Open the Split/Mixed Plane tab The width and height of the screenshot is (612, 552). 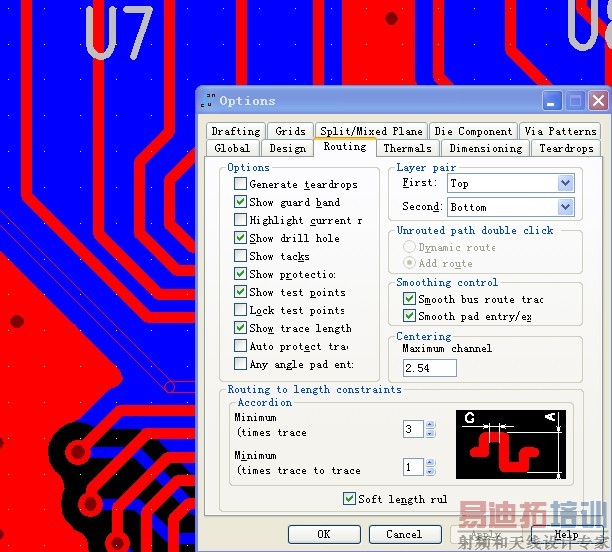(x=371, y=131)
